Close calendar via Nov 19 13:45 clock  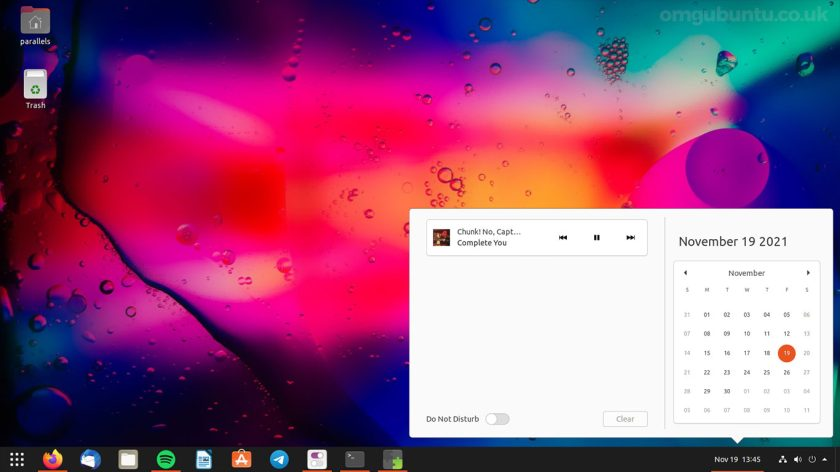click(737, 459)
